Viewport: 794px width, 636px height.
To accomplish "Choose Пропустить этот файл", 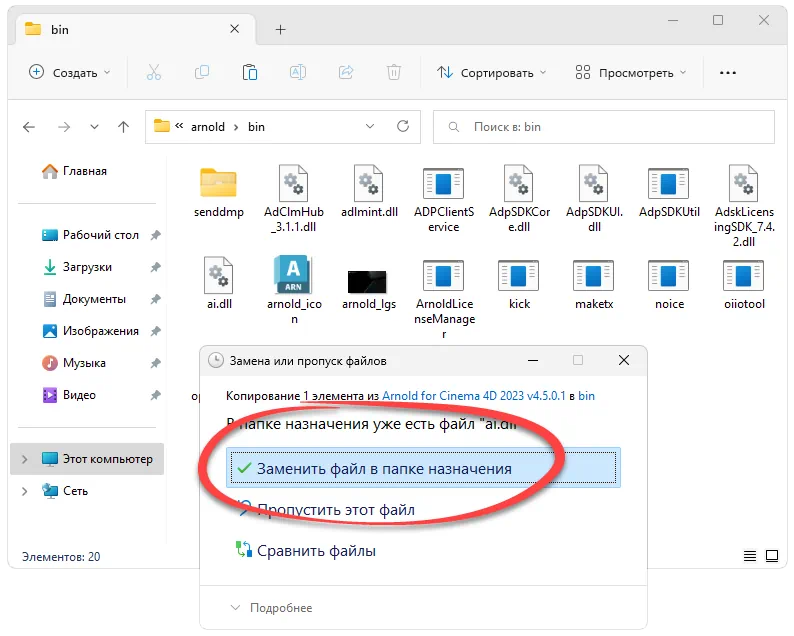I will (x=326, y=509).
